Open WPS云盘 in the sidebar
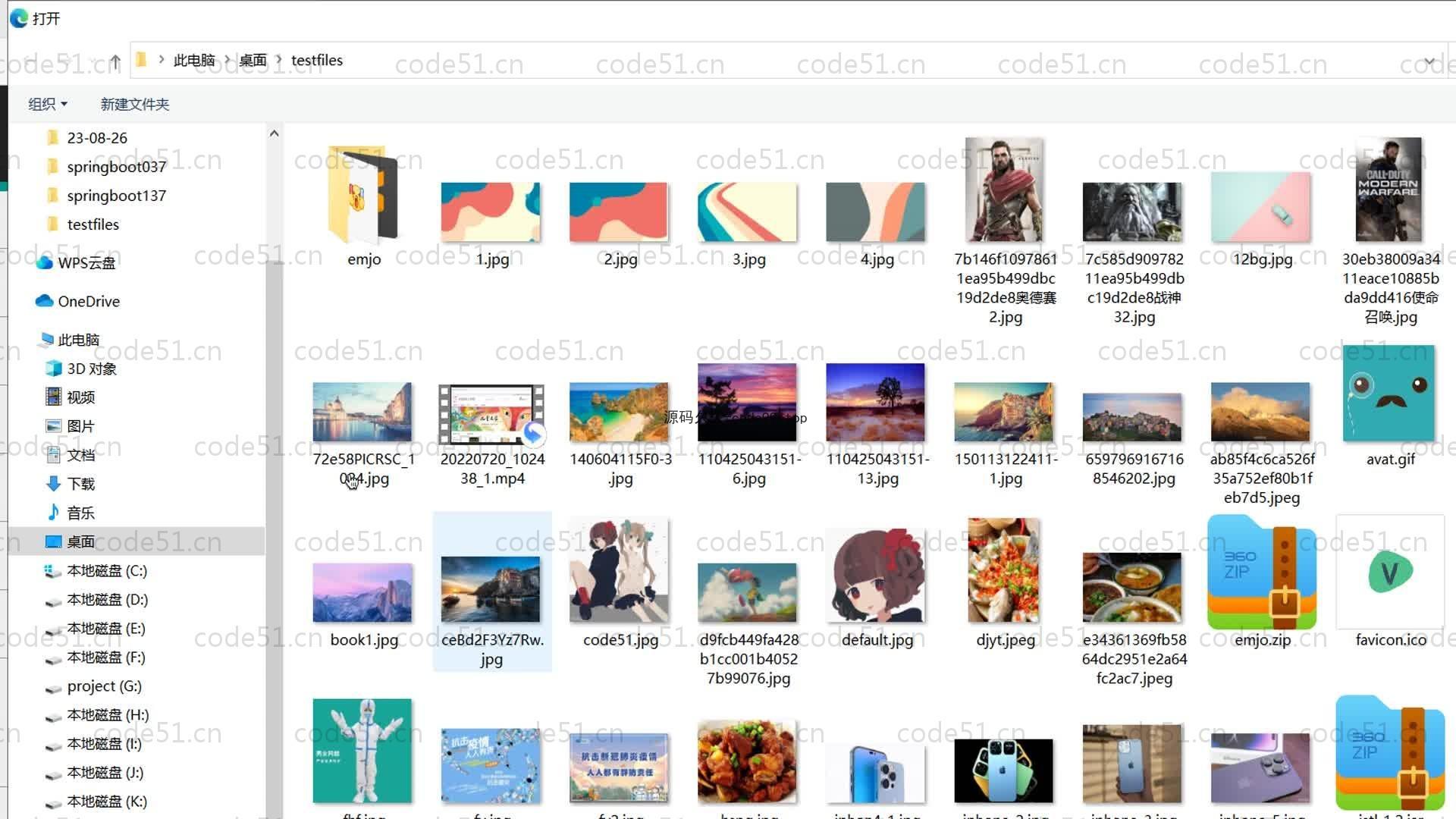The image size is (1456, 819). pyautogui.click(x=86, y=262)
